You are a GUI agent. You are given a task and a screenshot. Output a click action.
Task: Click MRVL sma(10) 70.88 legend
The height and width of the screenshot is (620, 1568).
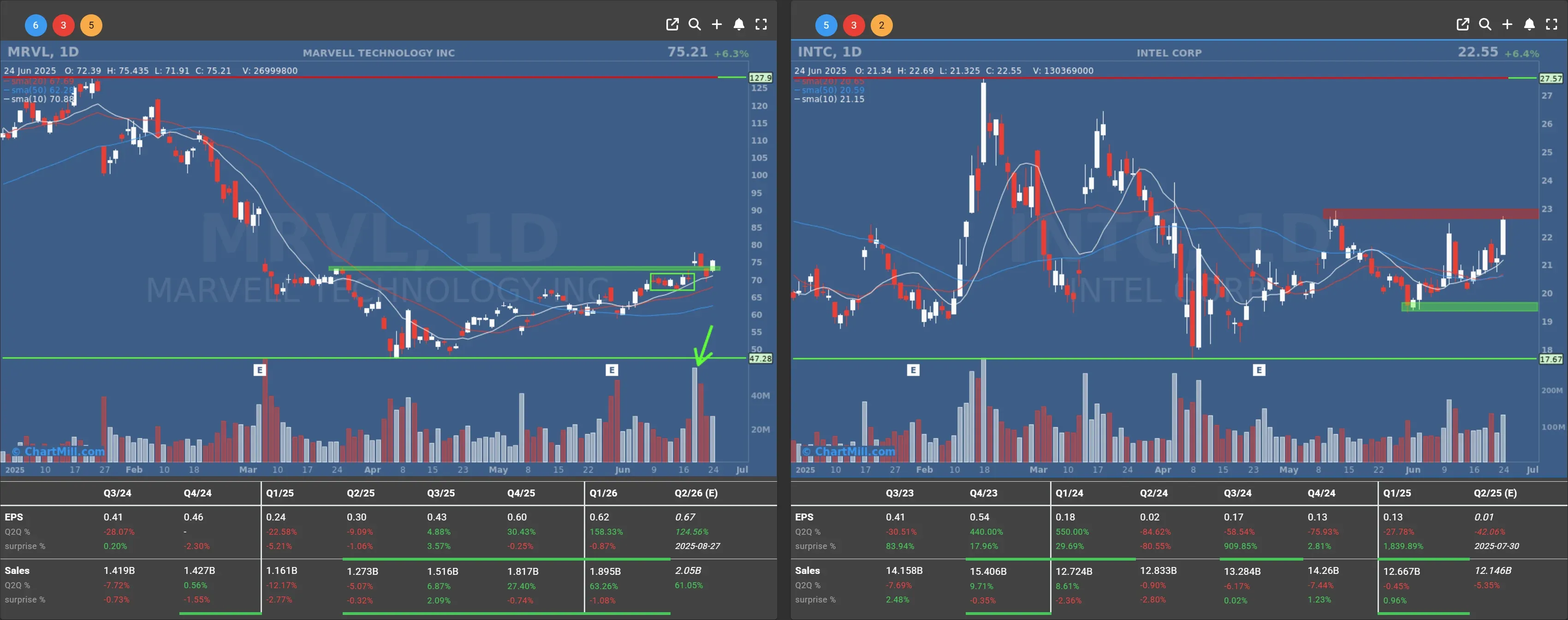pyautogui.click(x=39, y=99)
